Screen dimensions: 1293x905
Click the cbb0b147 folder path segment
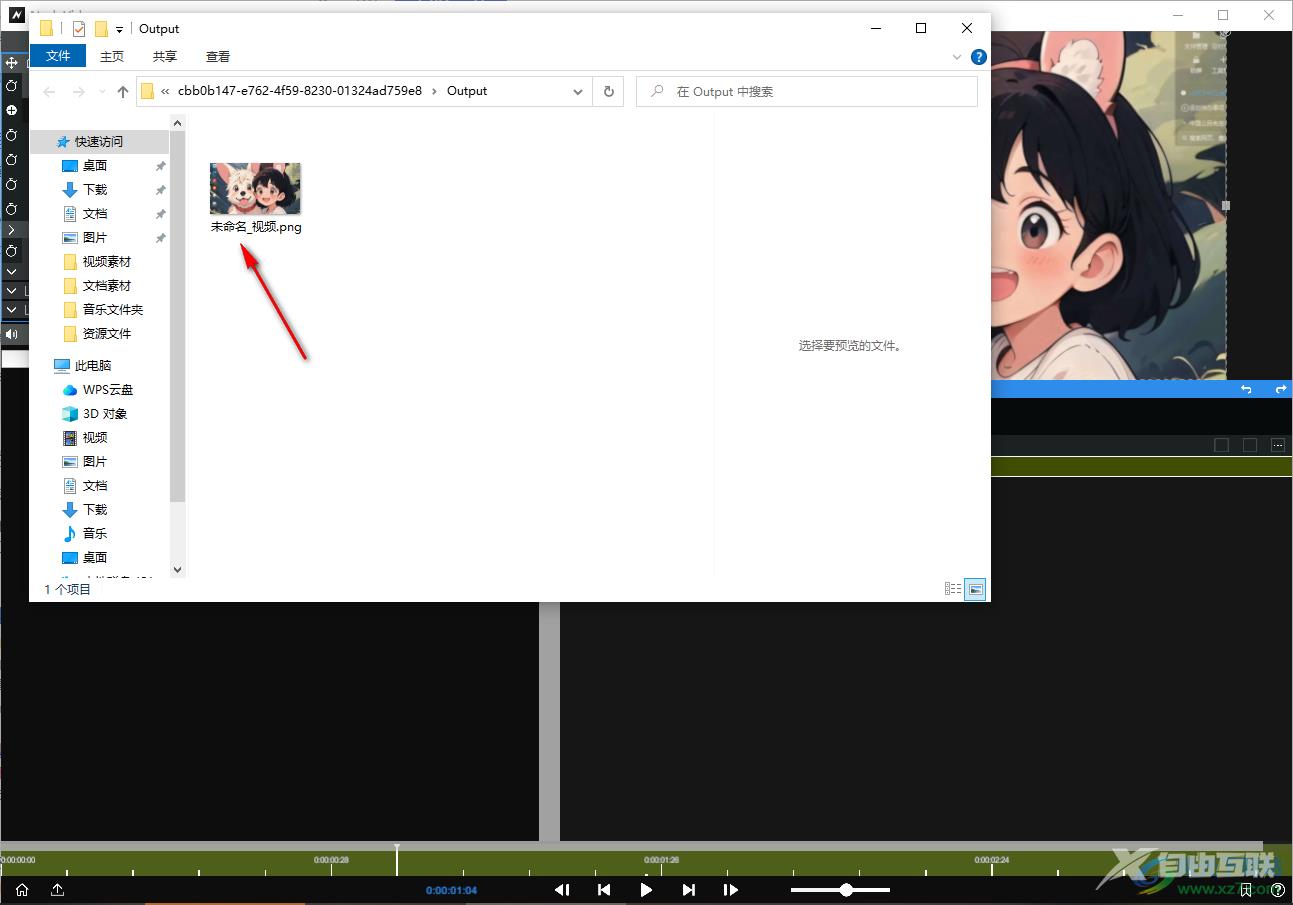point(300,91)
